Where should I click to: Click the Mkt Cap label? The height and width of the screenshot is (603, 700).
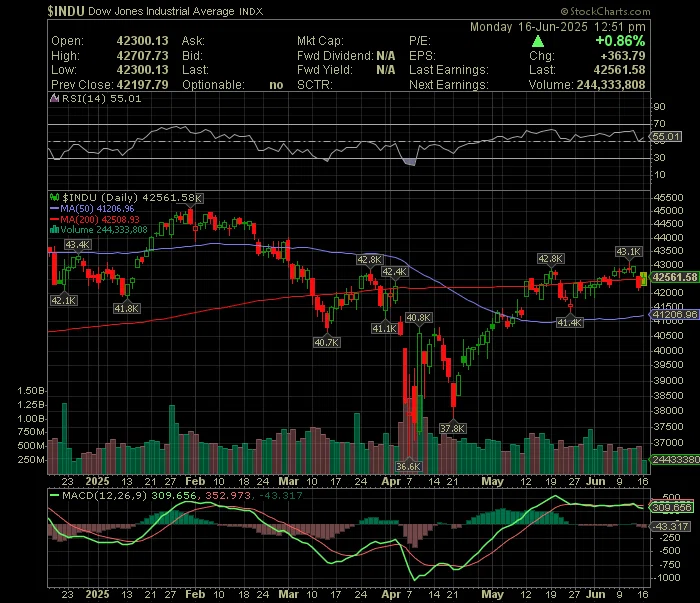click(x=320, y=41)
